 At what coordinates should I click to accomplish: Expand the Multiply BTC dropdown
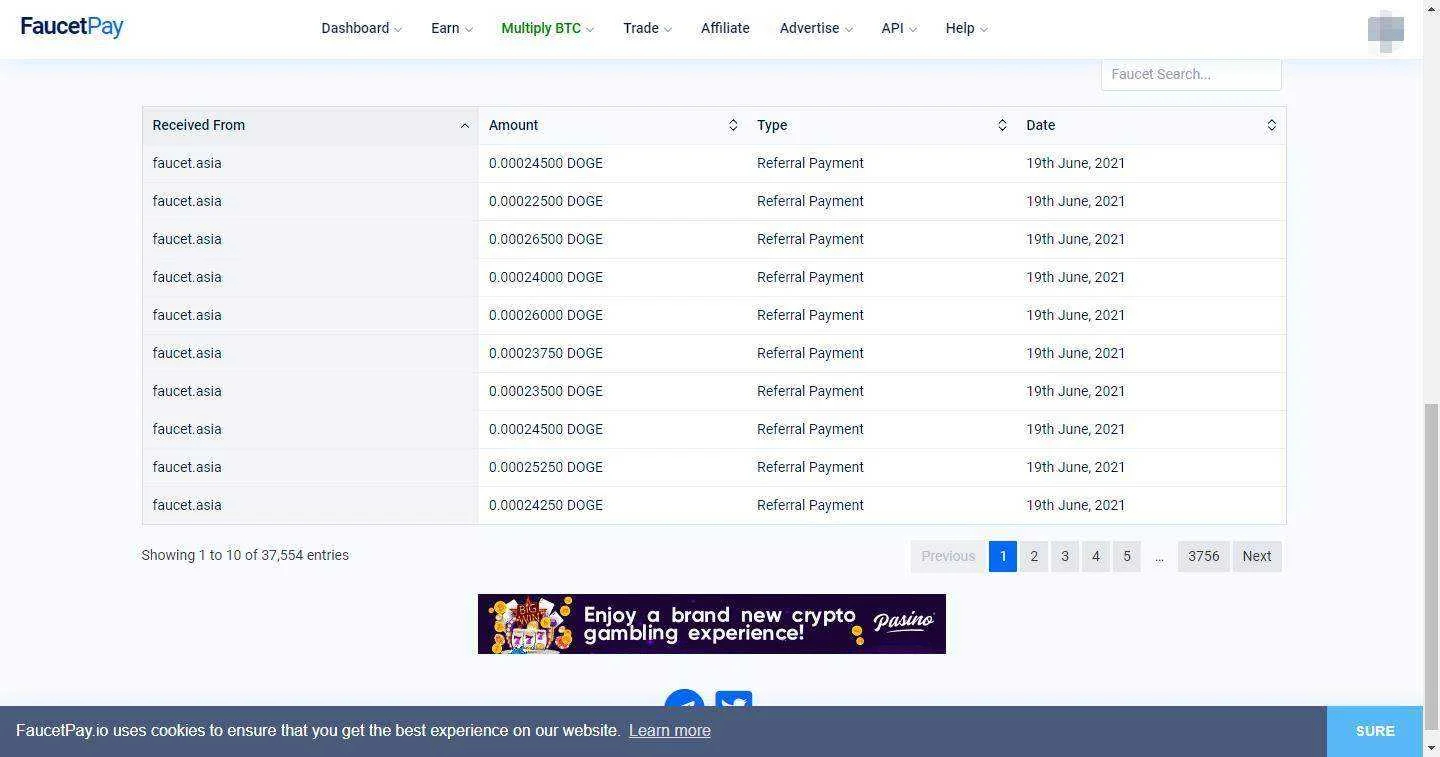[547, 28]
